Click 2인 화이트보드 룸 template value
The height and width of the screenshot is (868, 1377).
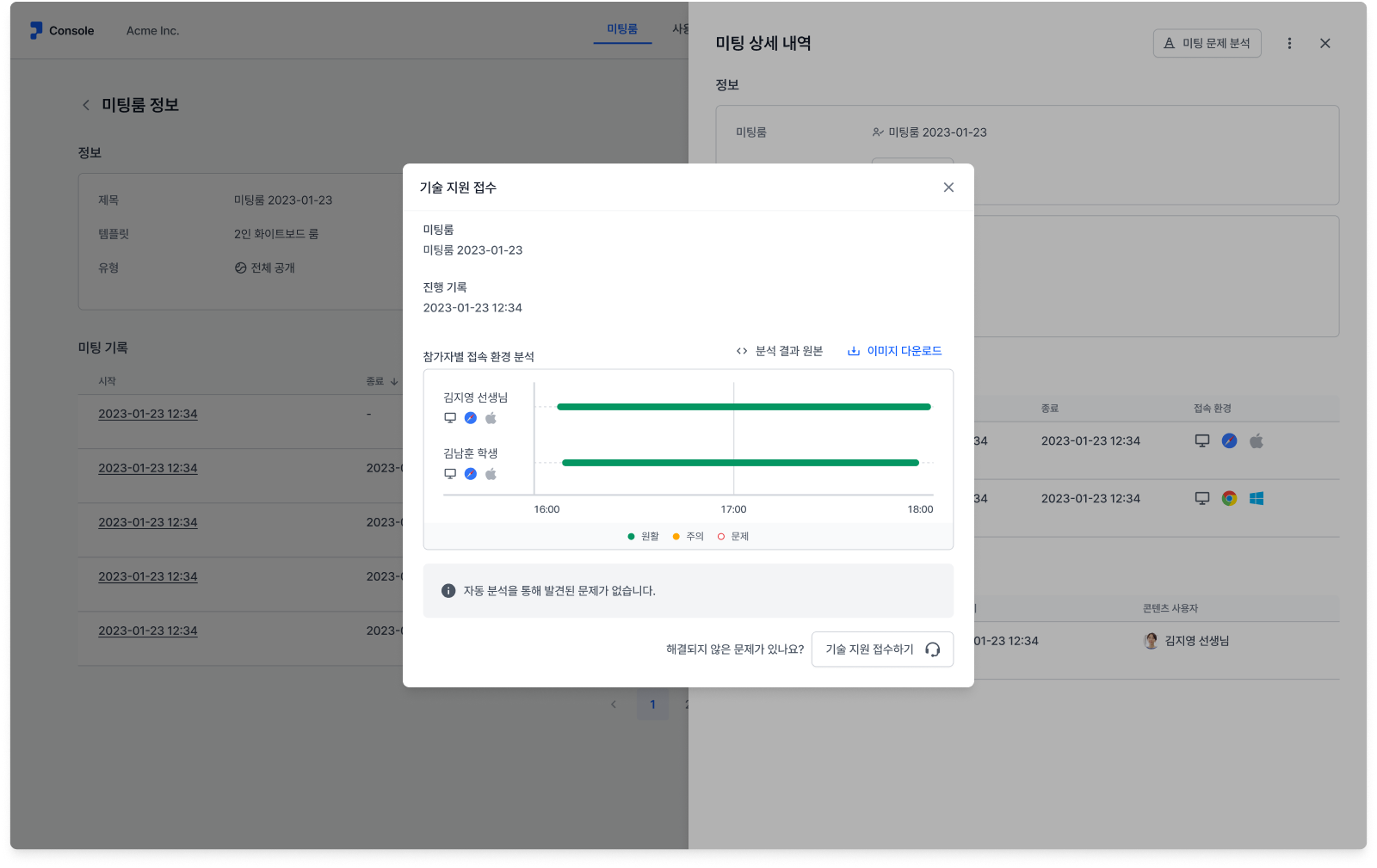276,234
